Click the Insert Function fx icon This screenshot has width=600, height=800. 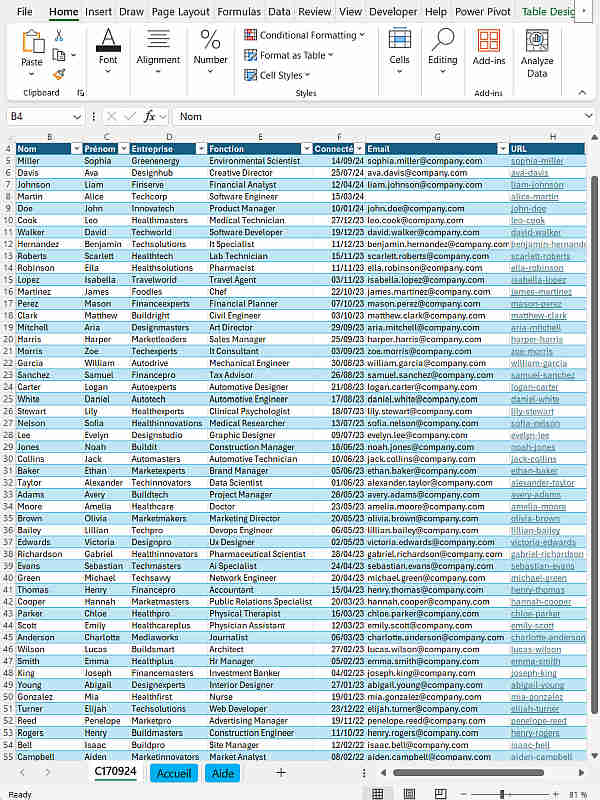150,116
